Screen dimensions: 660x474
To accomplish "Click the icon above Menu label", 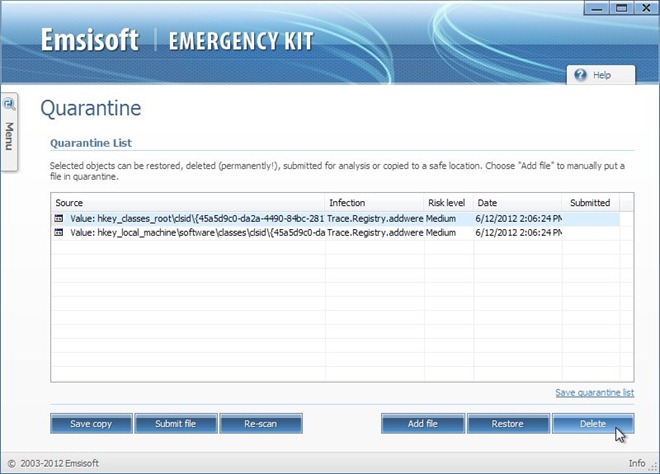I will 9,104.
